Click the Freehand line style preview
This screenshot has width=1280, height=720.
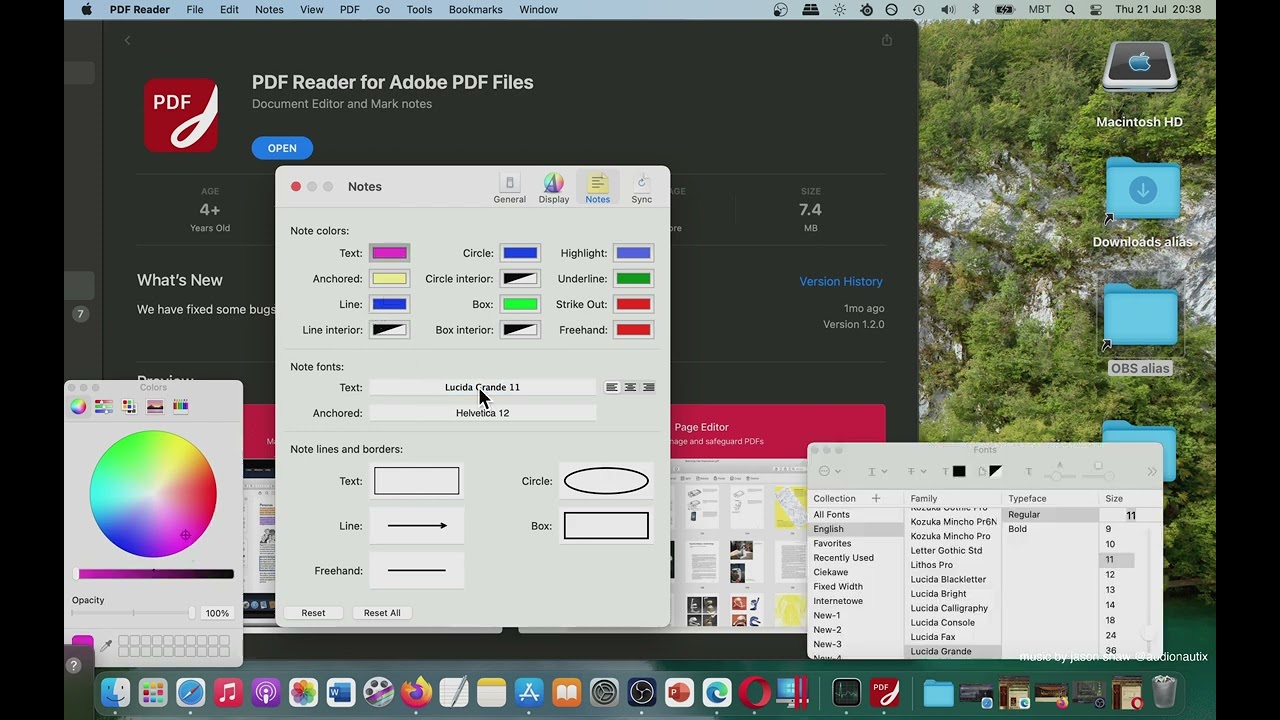click(x=417, y=571)
